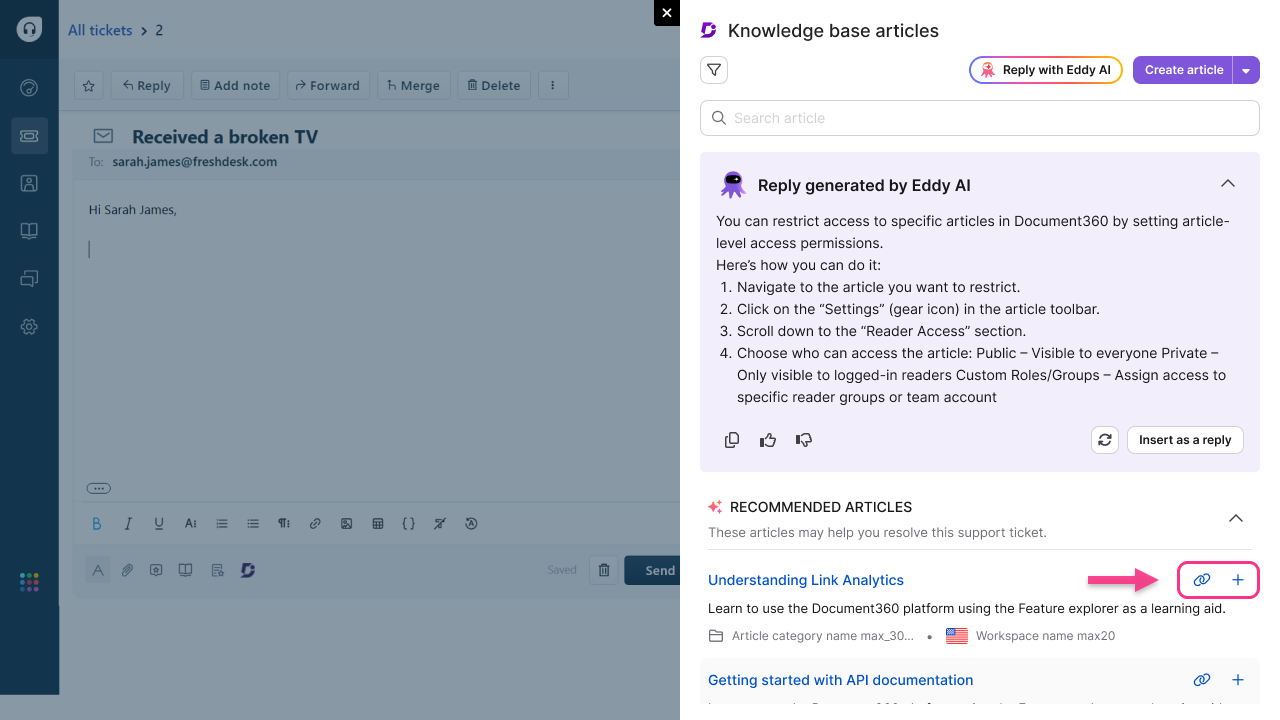This screenshot has height=720, width=1280.
Task: Click the Search article input field
Action: [x=980, y=118]
